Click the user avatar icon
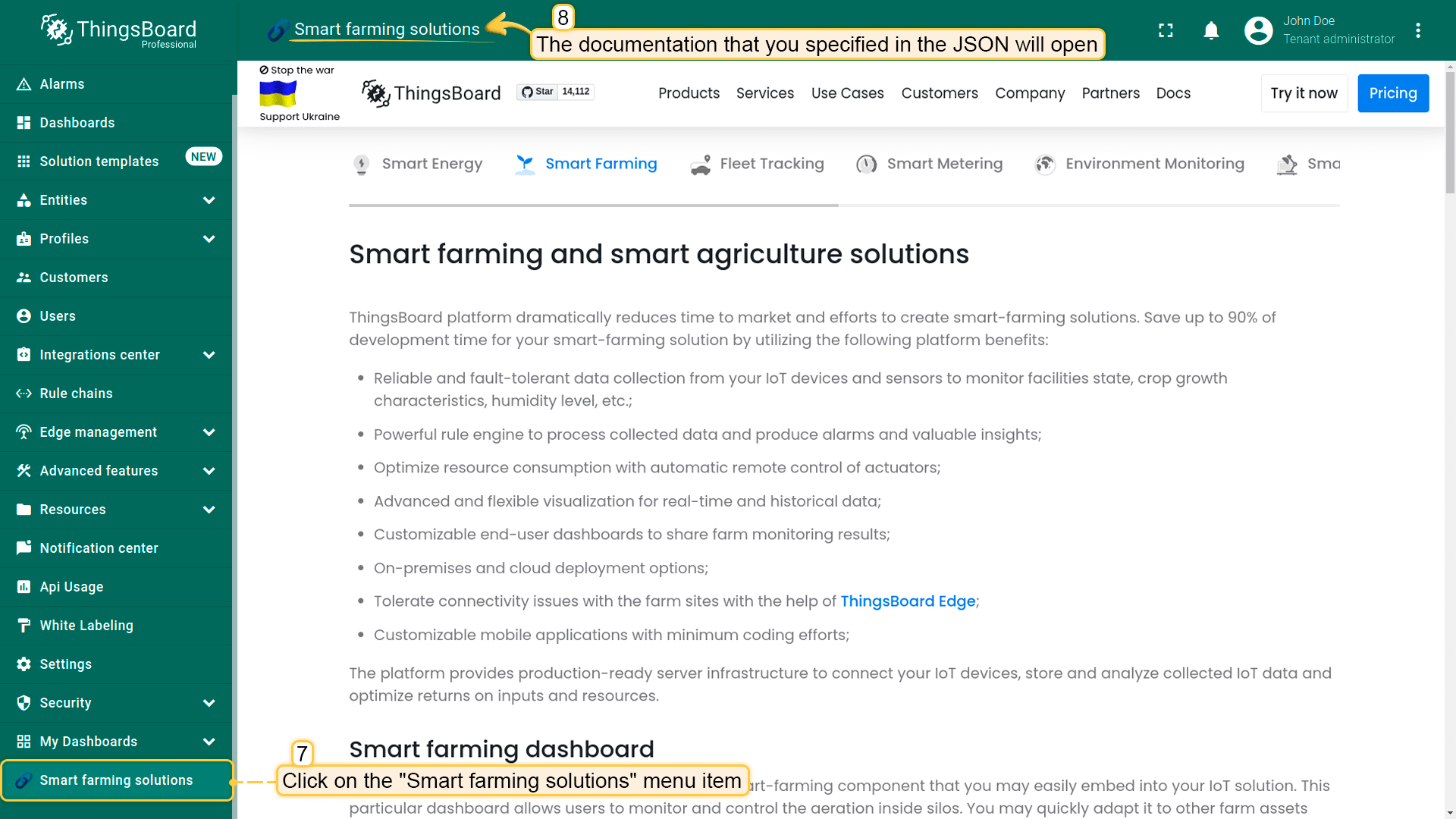 pos(1259,30)
